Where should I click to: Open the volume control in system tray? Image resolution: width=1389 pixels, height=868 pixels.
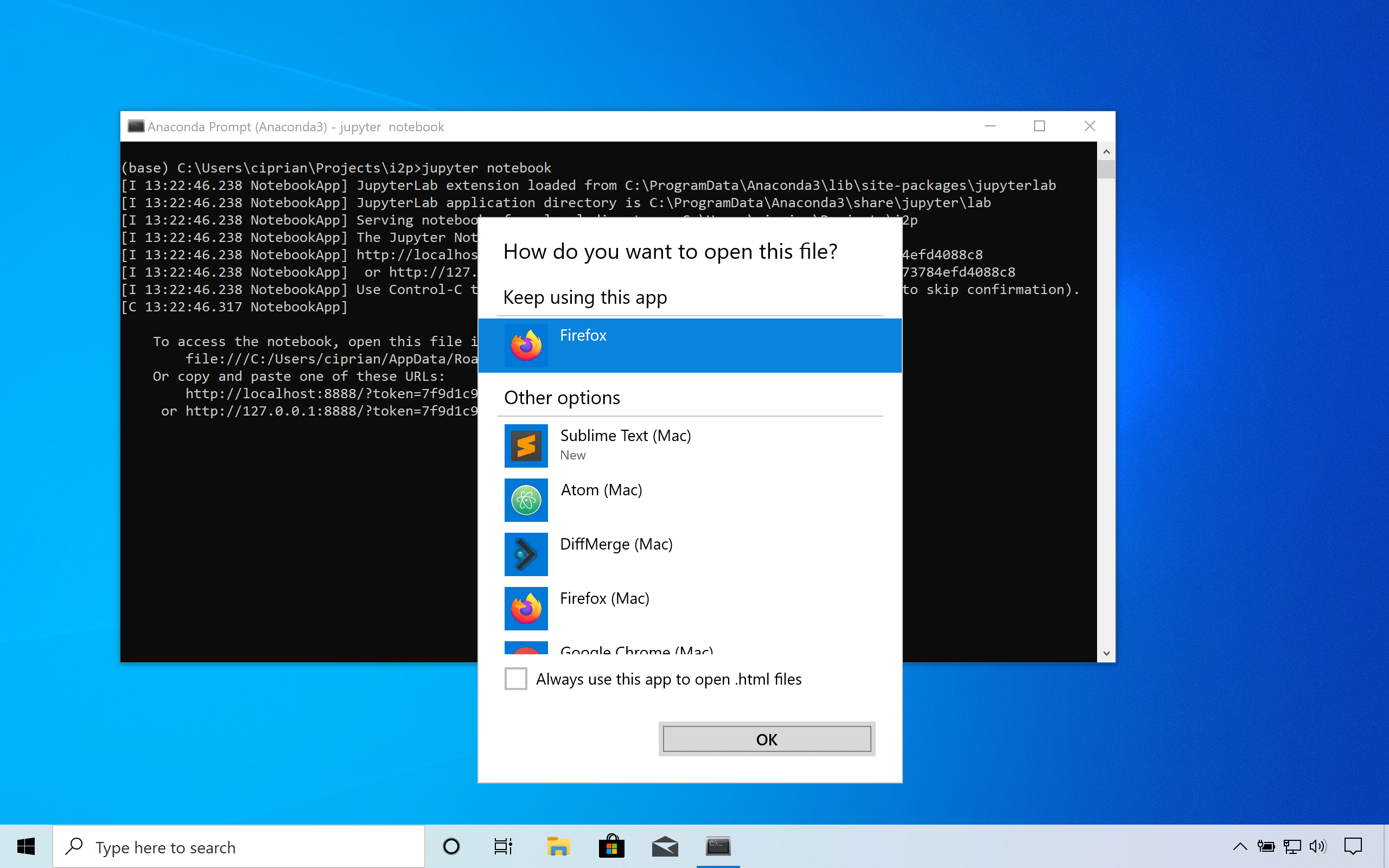pos(1317,846)
